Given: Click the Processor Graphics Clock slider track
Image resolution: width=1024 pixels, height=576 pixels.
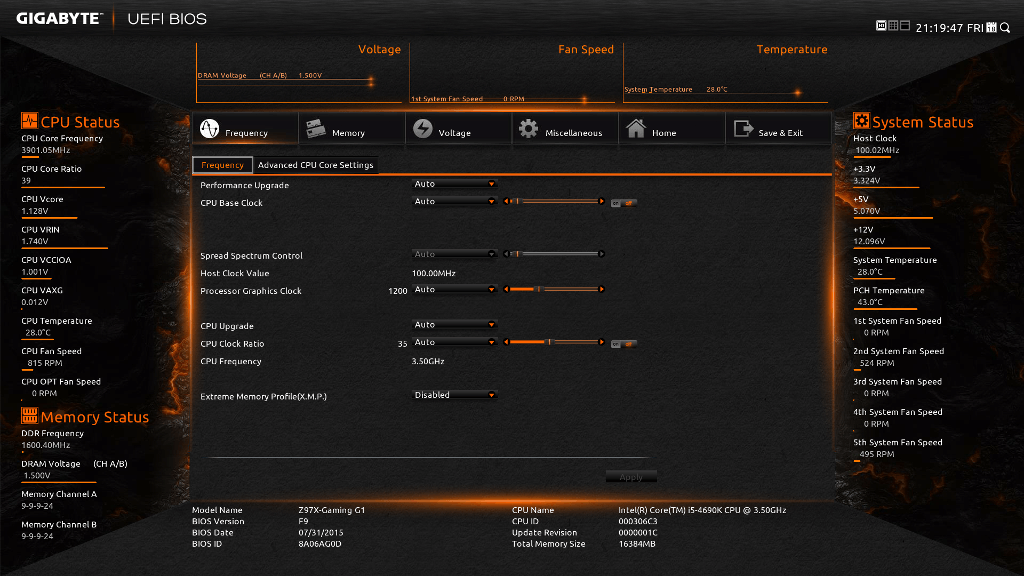Looking at the screenshot, I should (554, 289).
